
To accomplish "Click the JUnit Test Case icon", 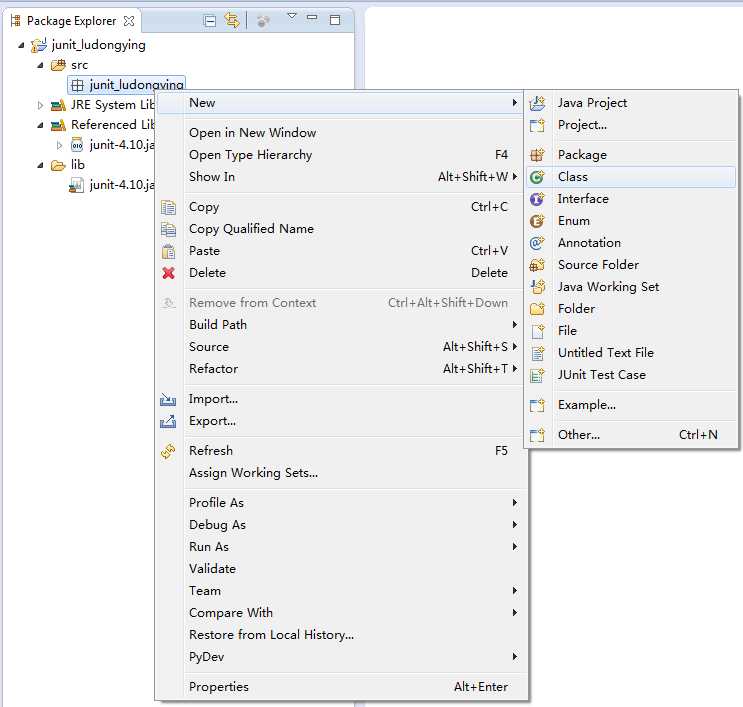I will click(x=537, y=375).
